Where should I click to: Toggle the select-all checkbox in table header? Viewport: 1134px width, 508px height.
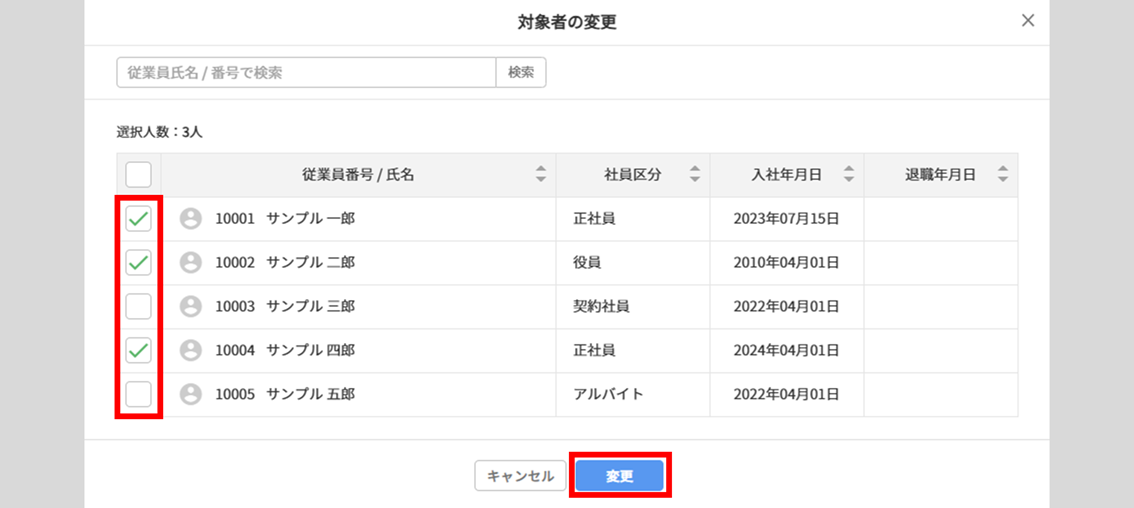tap(138, 175)
